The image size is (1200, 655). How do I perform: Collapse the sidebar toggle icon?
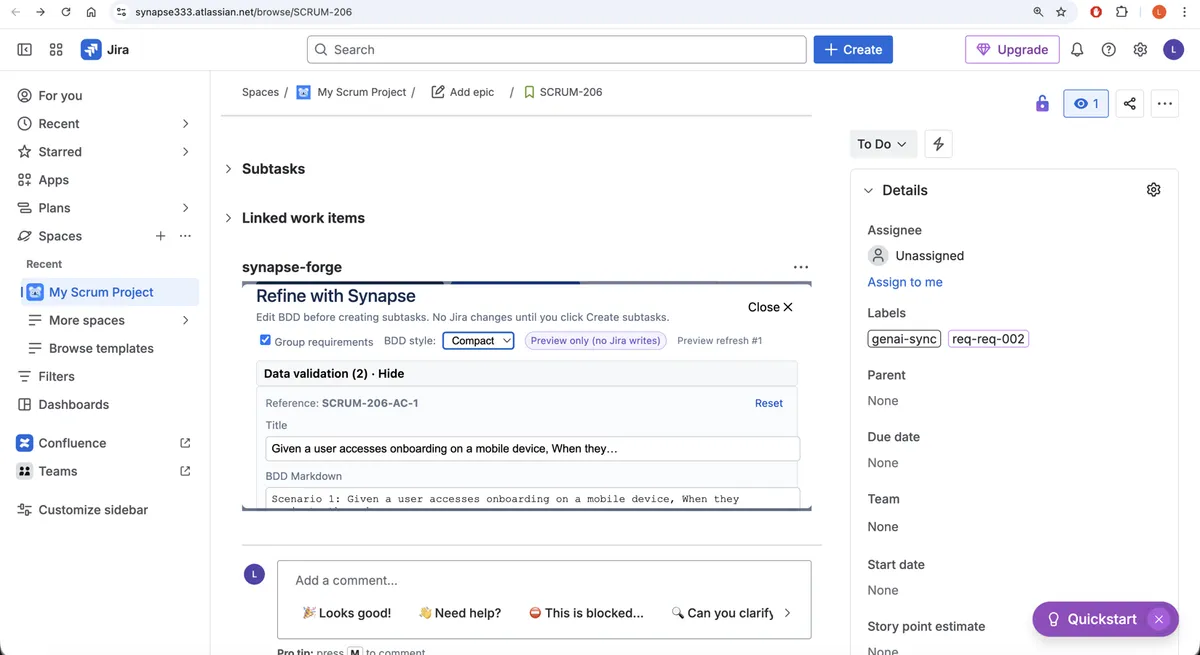(x=25, y=49)
